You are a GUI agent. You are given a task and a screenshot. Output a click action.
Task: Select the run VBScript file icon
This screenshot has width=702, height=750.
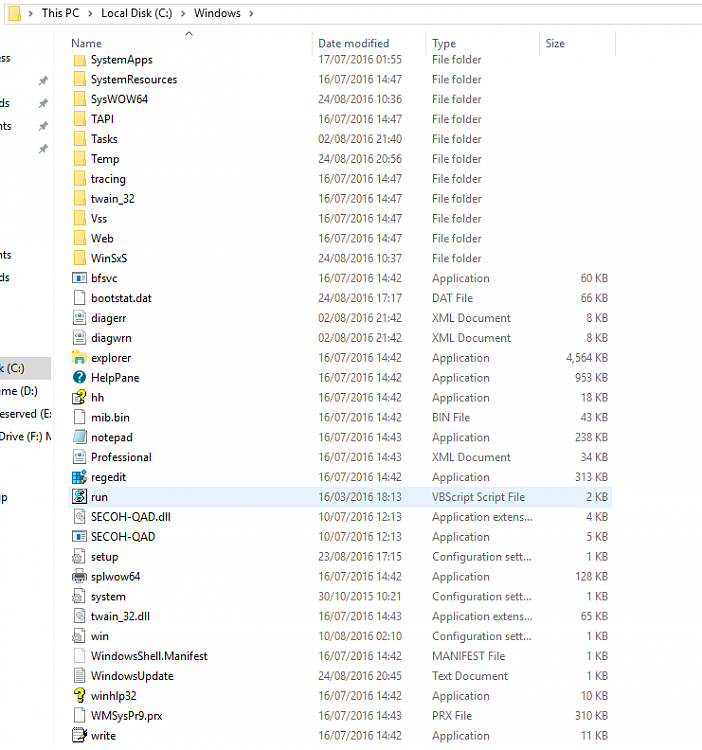[79, 496]
